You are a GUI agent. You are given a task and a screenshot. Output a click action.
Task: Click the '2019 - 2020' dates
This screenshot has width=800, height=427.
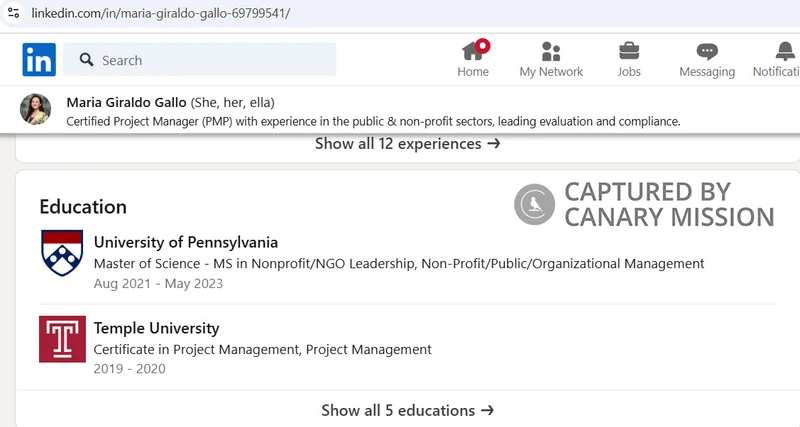[130, 369]
